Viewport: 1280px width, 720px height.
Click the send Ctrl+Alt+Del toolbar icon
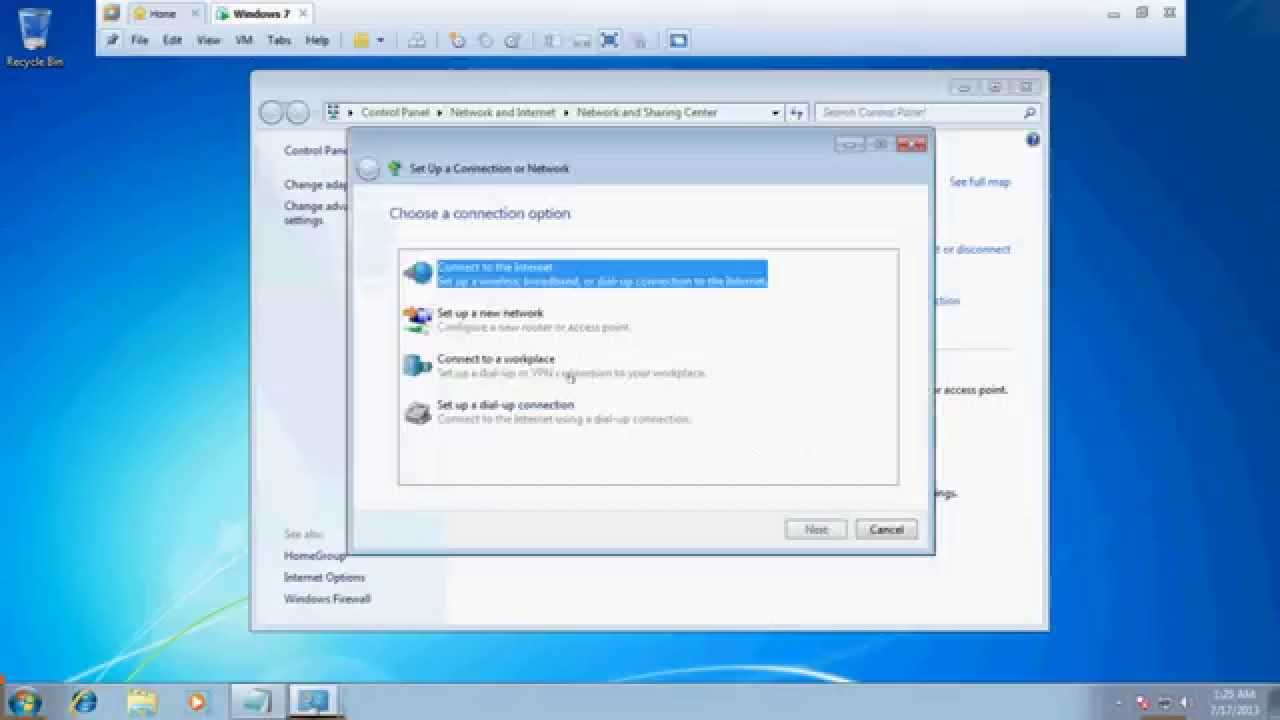click(417, 40)
